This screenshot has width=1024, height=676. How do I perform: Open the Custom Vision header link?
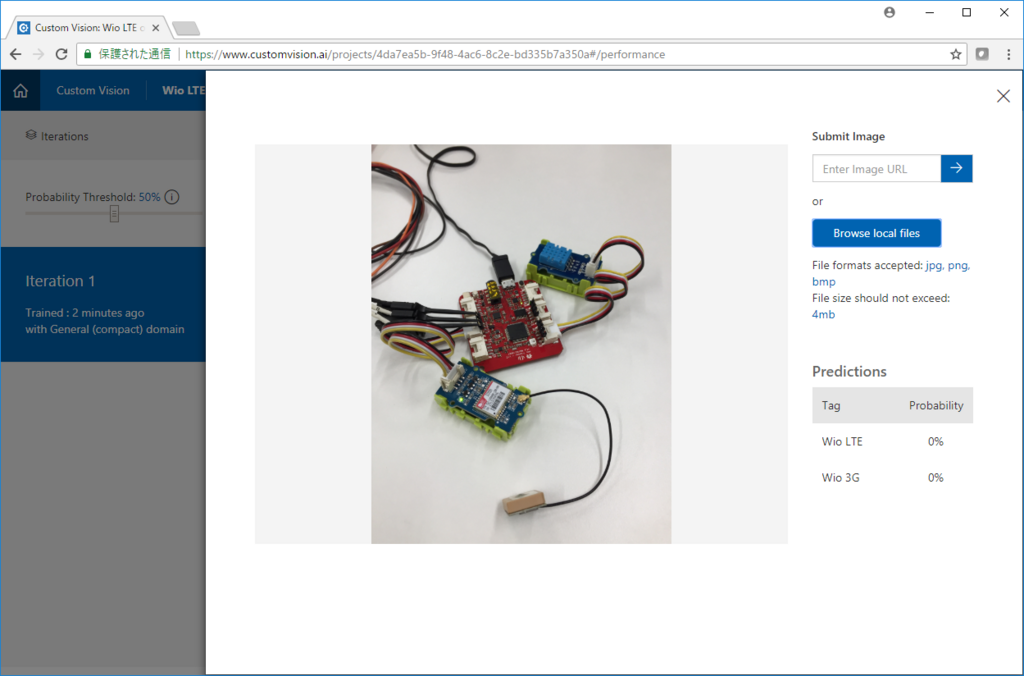pos(93,91)
